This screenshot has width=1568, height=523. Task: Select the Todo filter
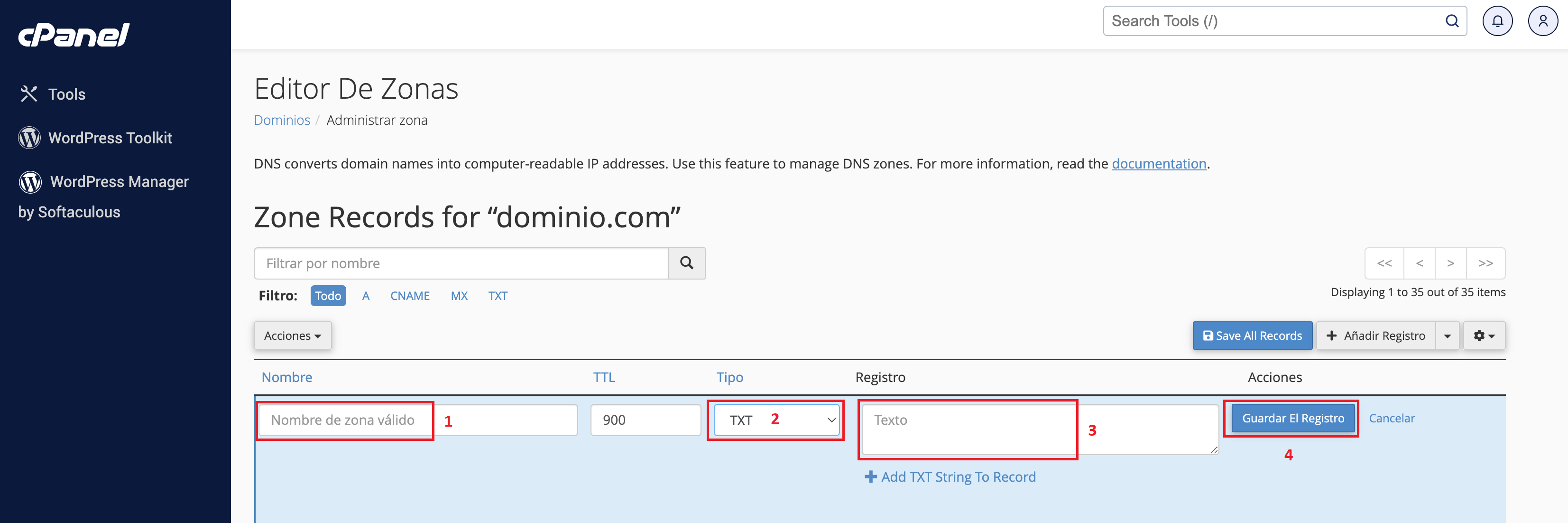[328, 296]
